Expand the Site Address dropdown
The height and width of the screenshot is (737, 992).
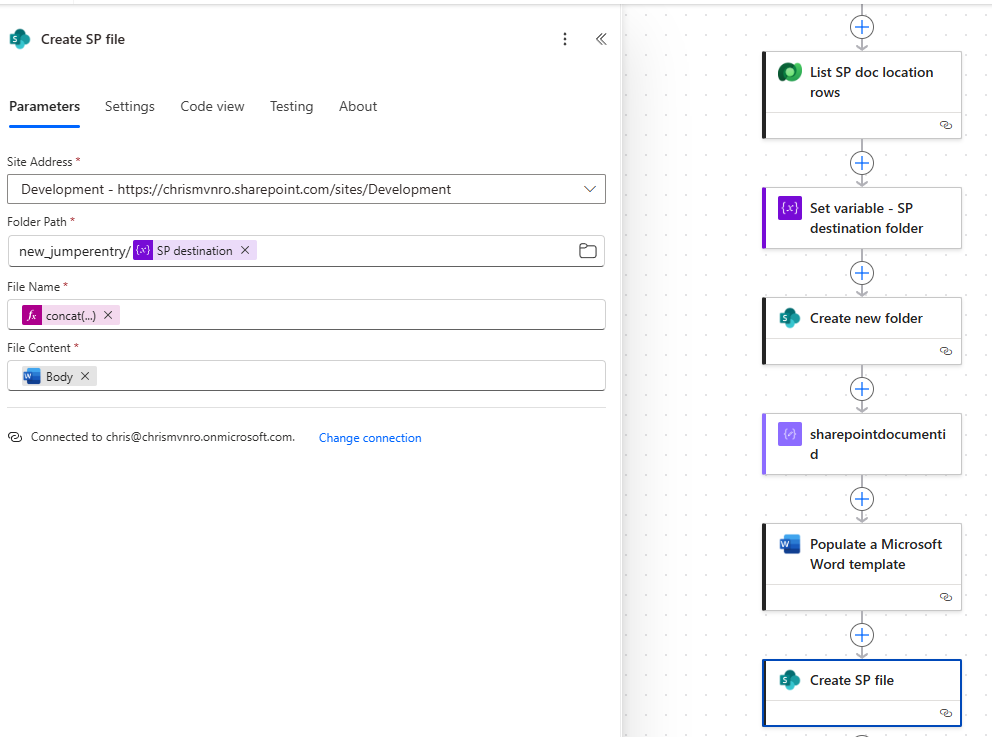589,189
